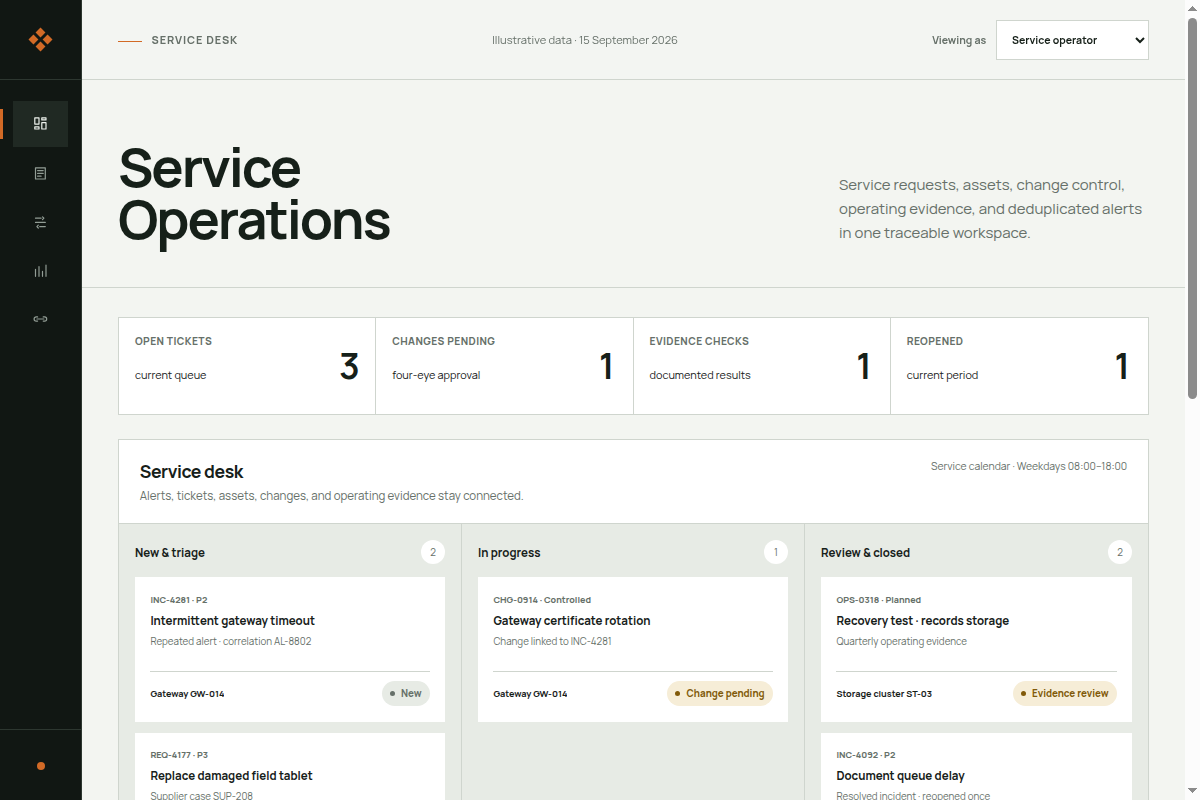
Task: Click the Evidence review status pill
Action: [x=1065, y=693]
